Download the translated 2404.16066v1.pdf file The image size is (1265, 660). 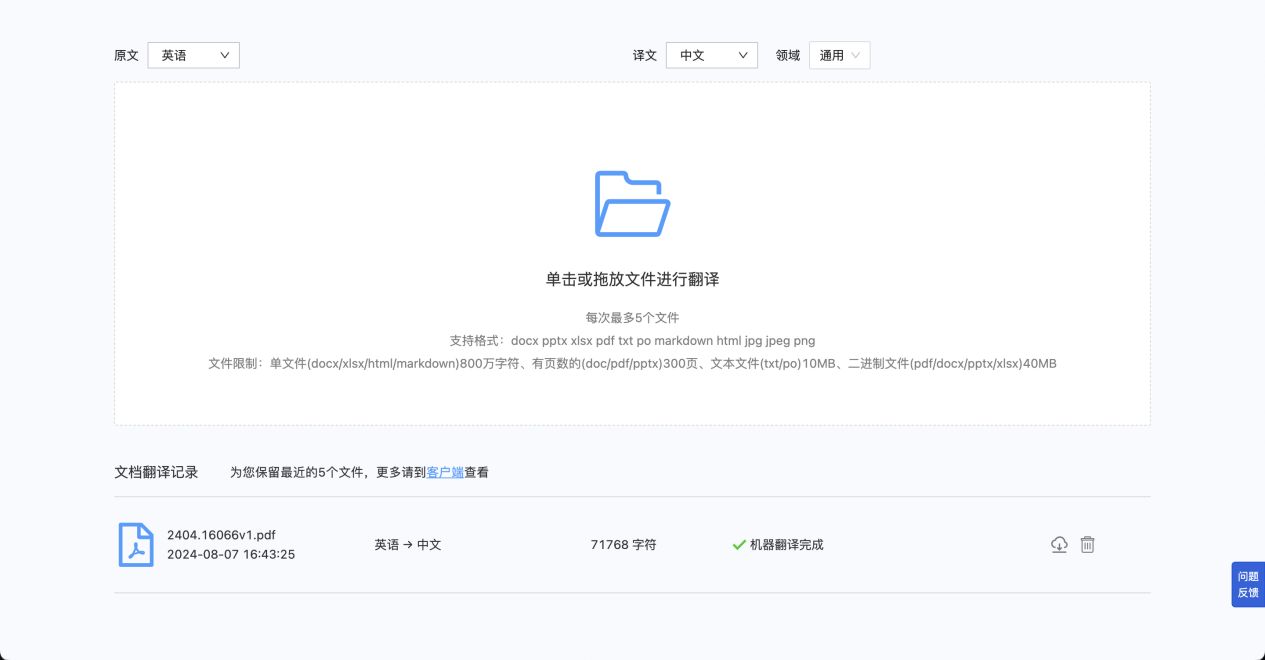click(1059, 545)
